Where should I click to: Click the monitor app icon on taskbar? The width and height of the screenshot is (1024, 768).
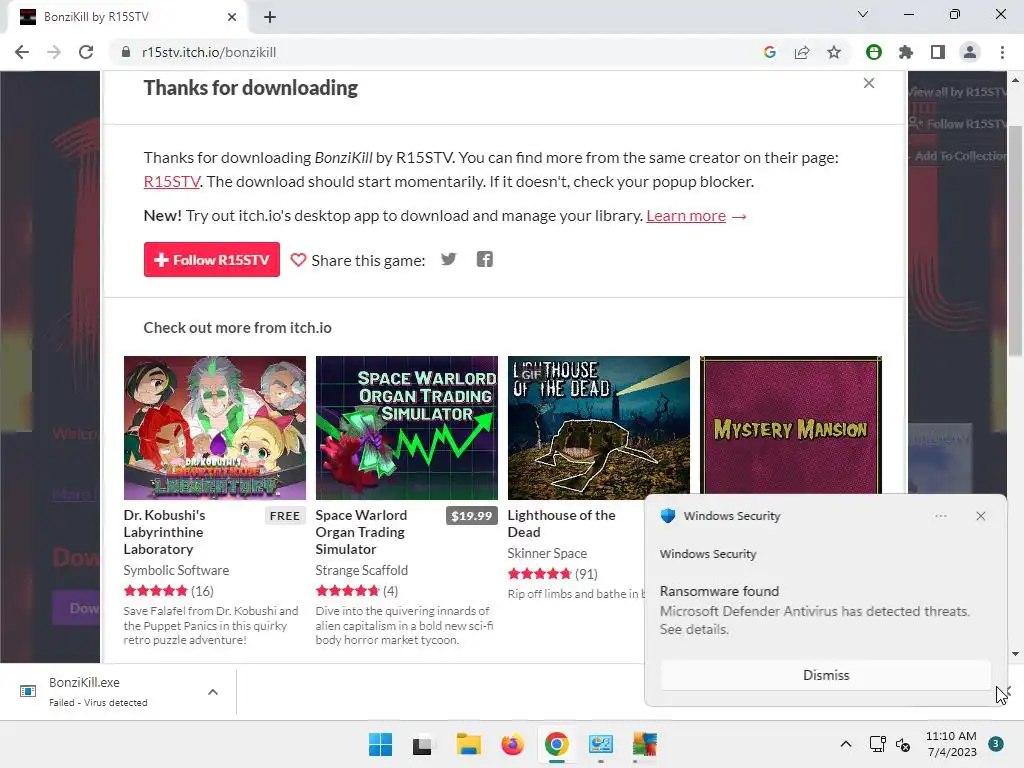[600, 744]
